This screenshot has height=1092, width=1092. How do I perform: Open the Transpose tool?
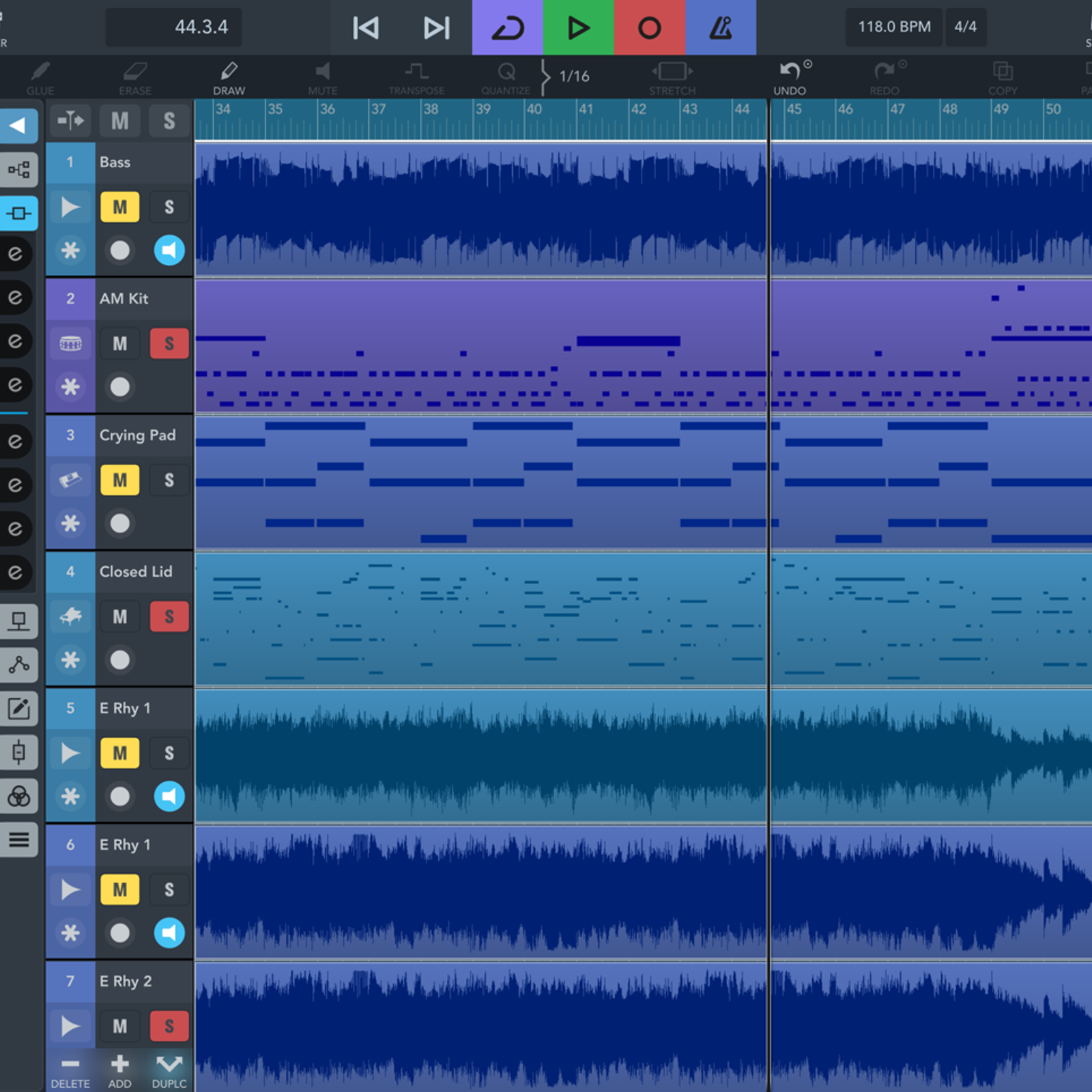[x=416, y=78]
